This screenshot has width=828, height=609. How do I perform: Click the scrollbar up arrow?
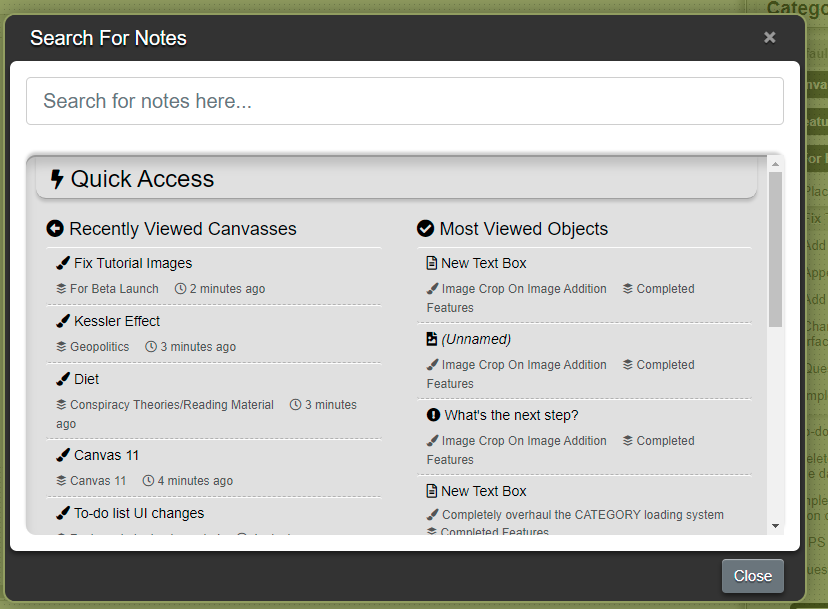pos(775,163)
